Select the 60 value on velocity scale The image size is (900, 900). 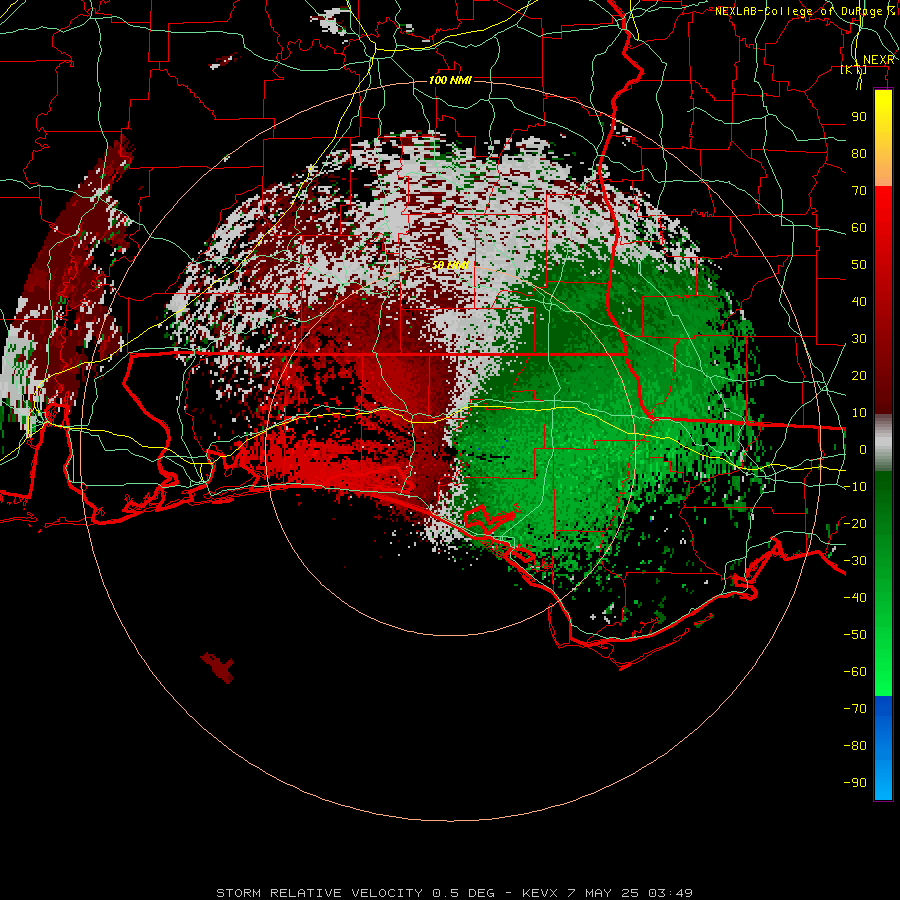pos(859,228)
